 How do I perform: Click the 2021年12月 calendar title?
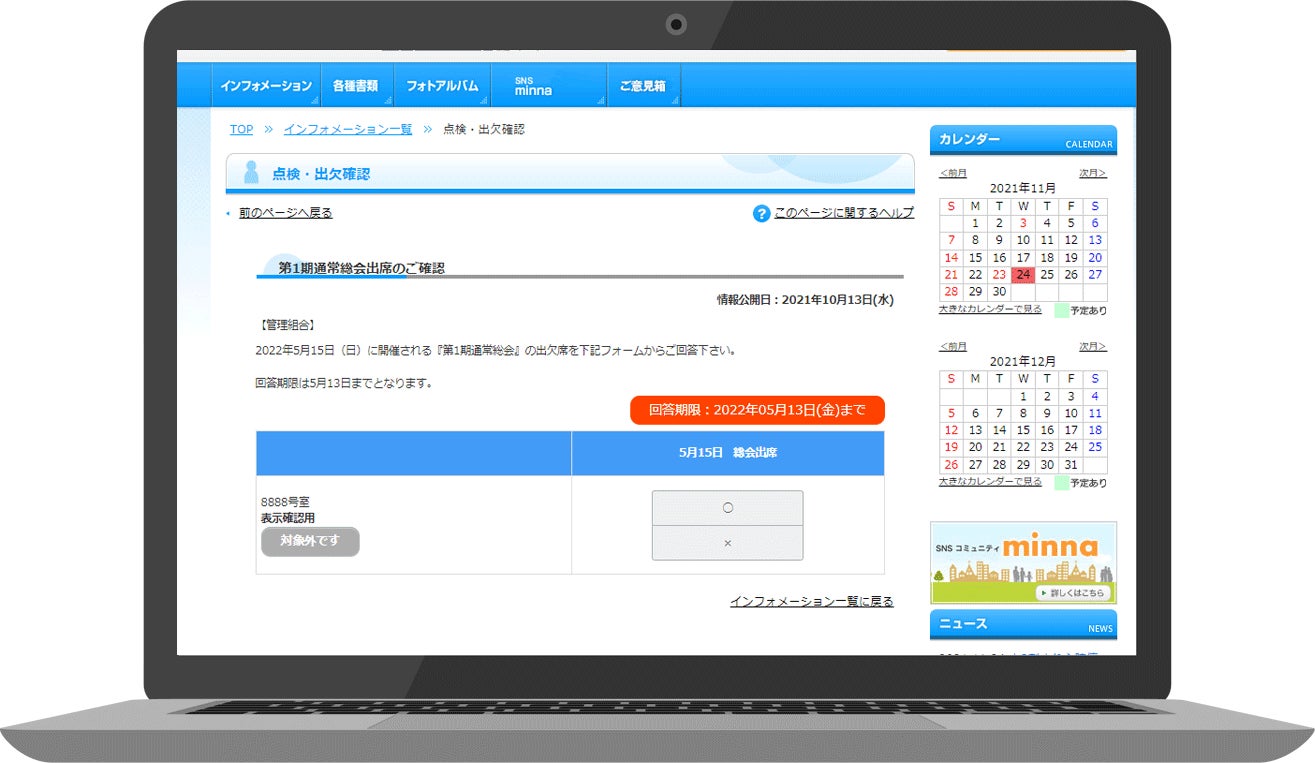pos(1023,361)
